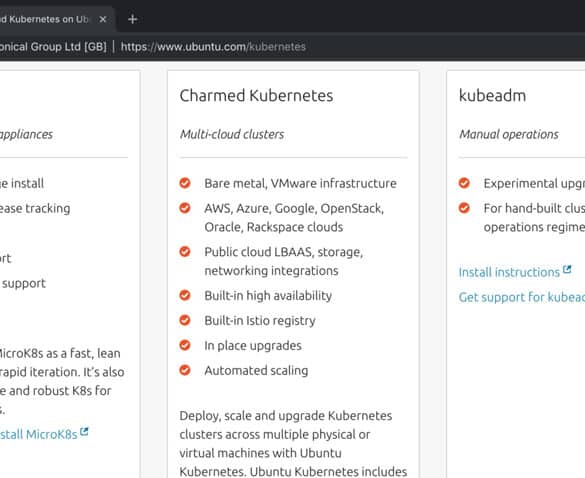
Task: Click the Public cloud LBAAS, storage text
Action: point(284,252)
